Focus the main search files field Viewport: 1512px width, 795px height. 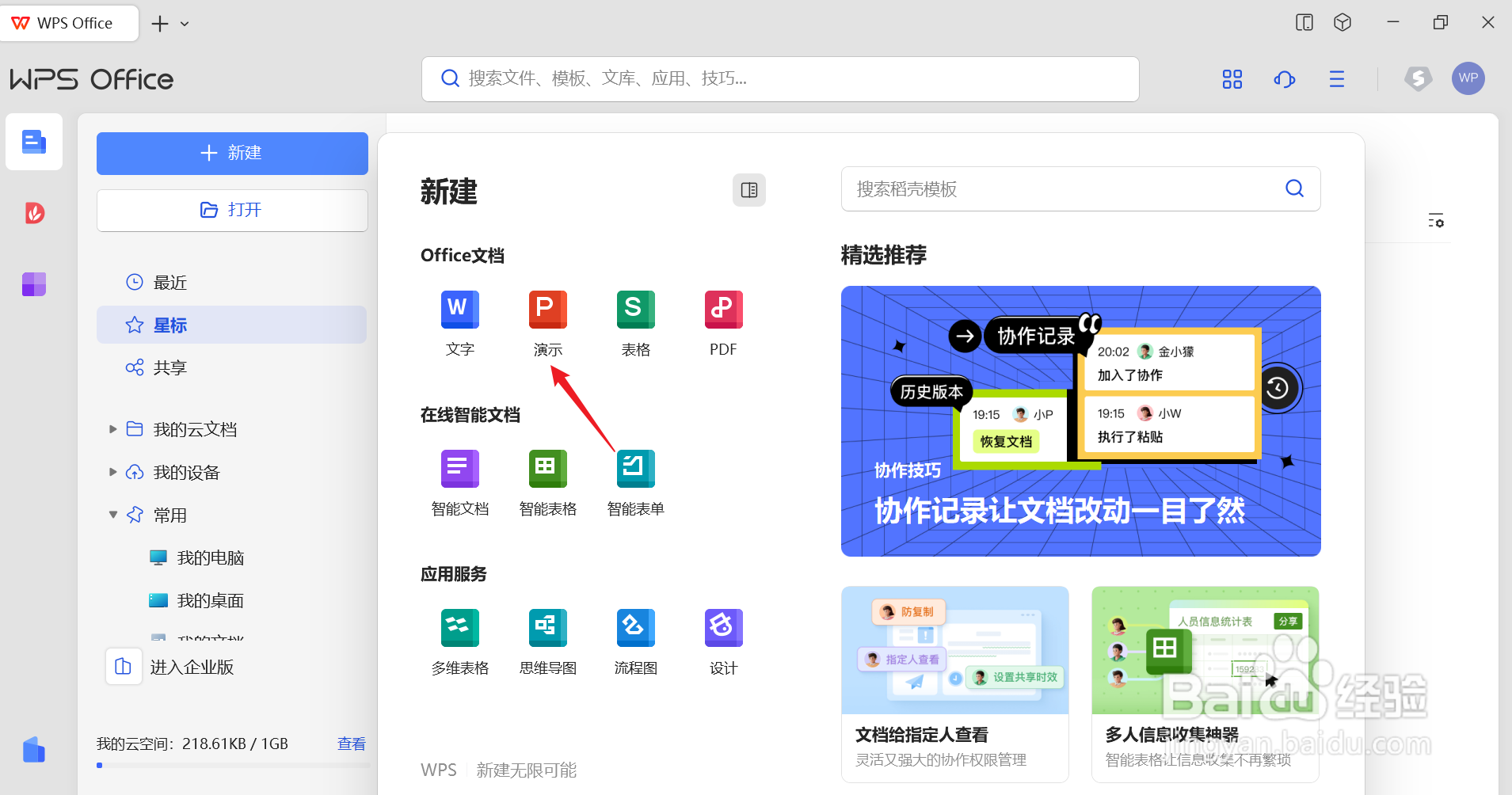[x=780, y=79]
